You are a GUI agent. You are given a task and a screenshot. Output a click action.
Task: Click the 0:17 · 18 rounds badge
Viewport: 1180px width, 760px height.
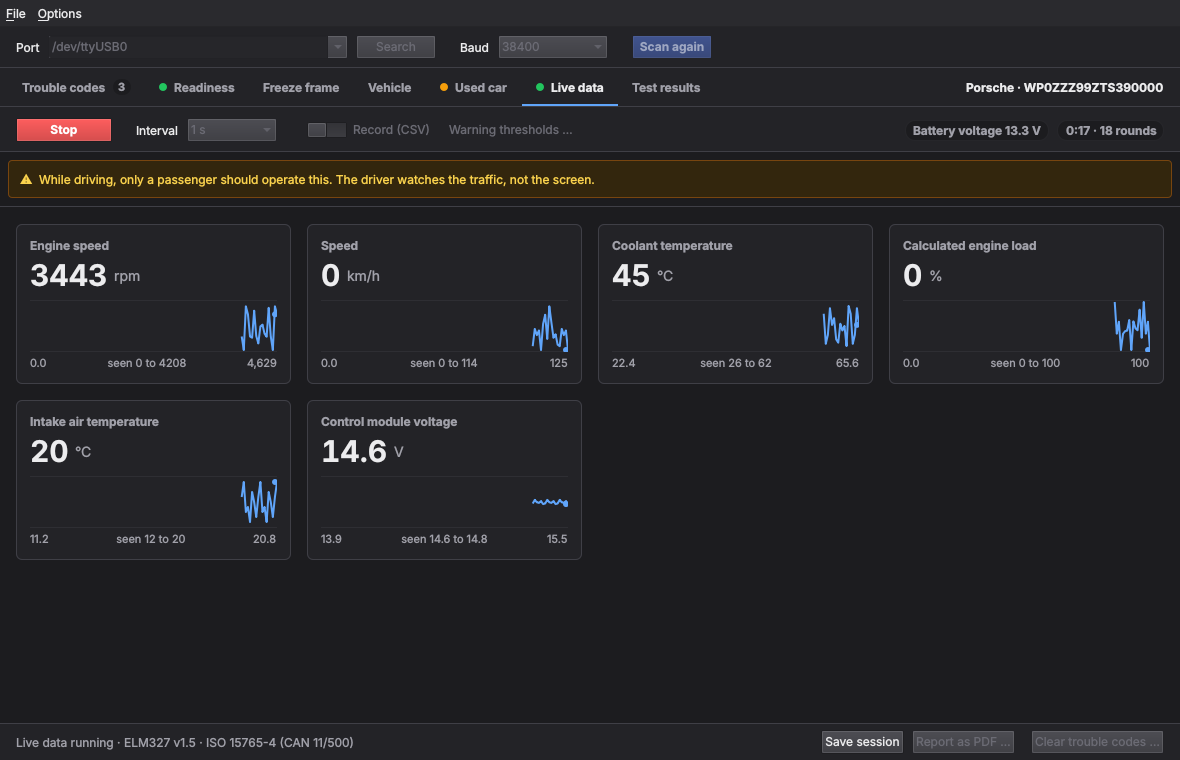coord(1111,131)
